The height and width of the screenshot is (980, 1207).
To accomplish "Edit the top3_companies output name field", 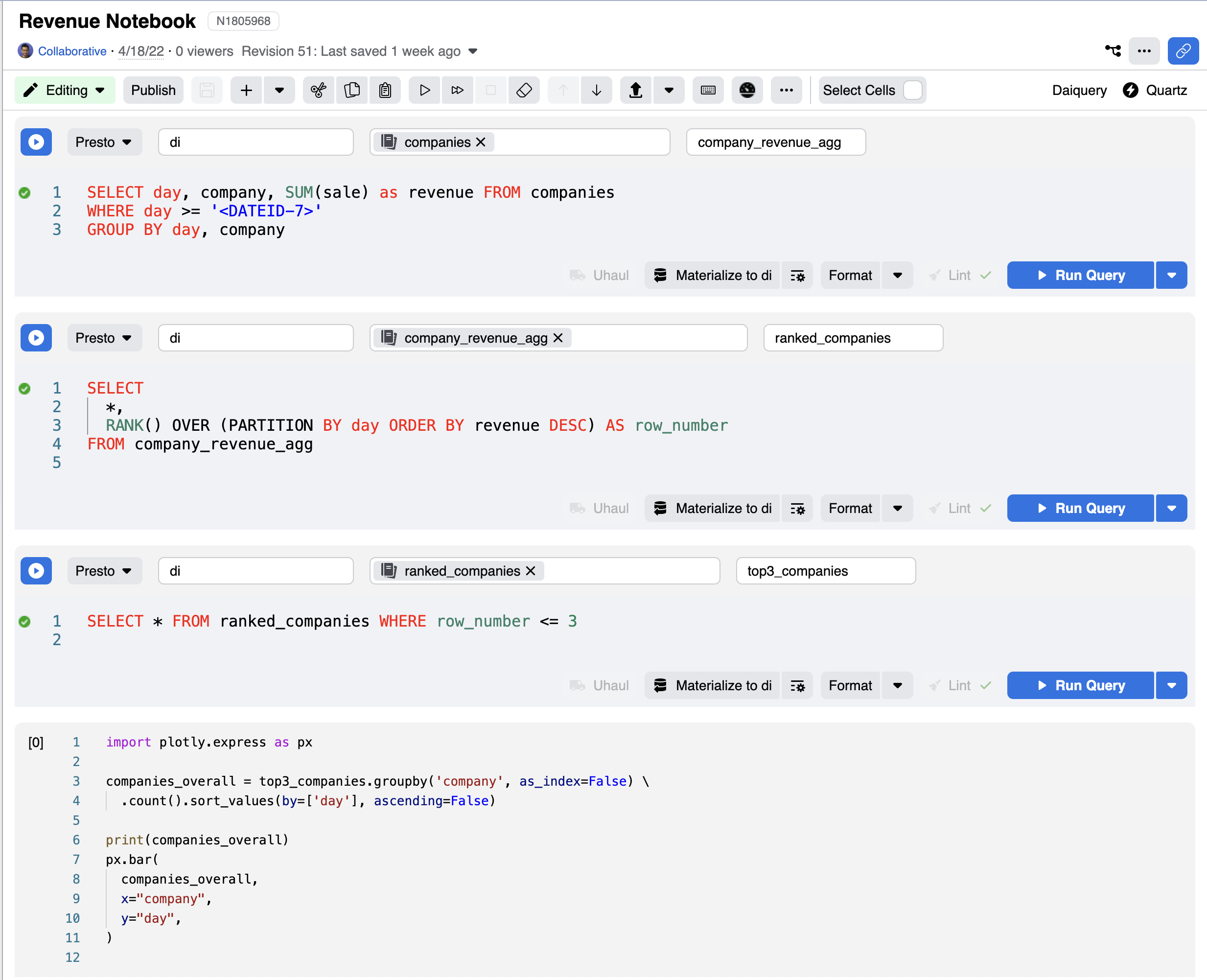I will coord(825,571).
